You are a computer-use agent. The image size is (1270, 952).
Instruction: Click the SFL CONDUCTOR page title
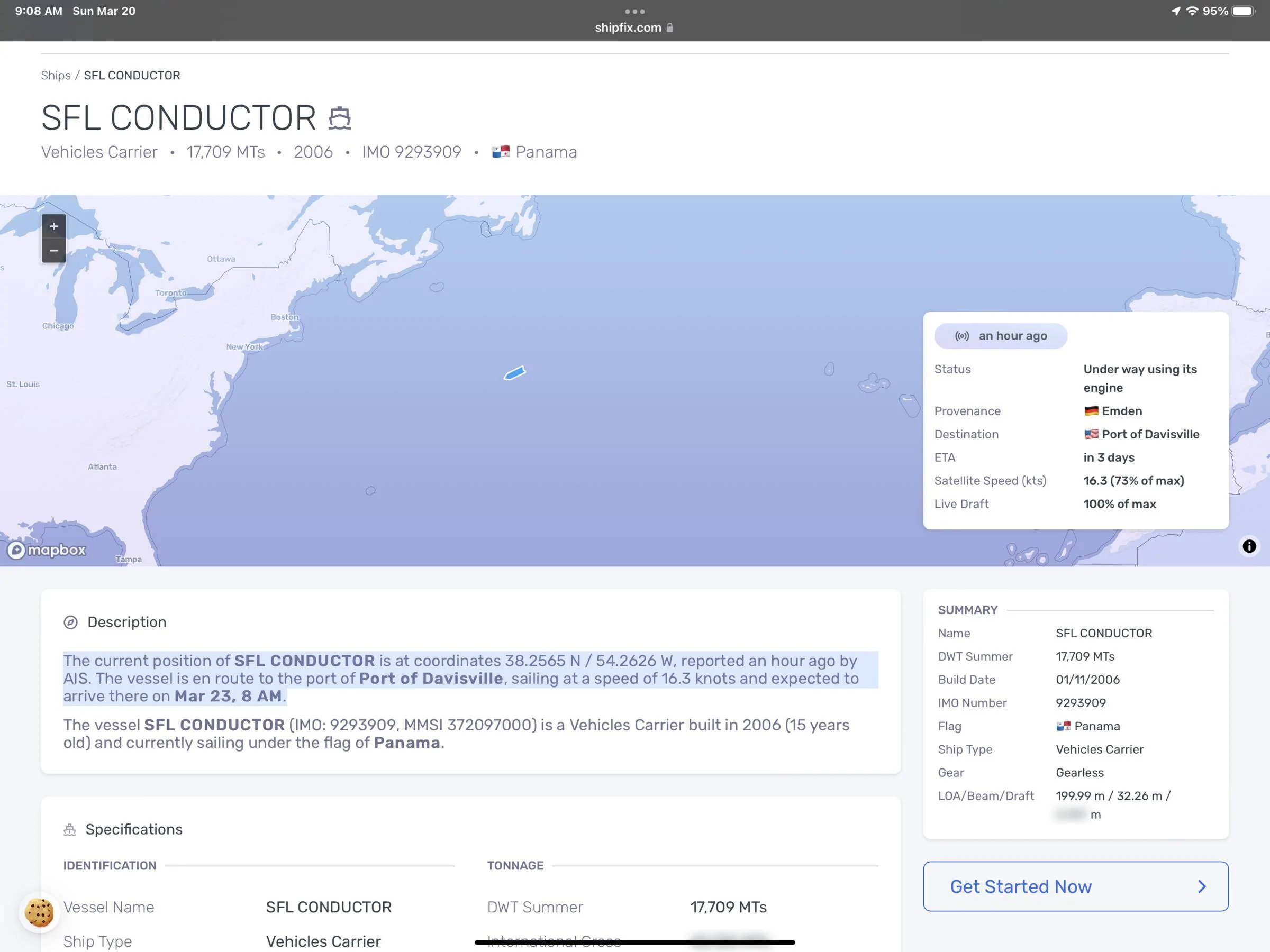(178, 118)
